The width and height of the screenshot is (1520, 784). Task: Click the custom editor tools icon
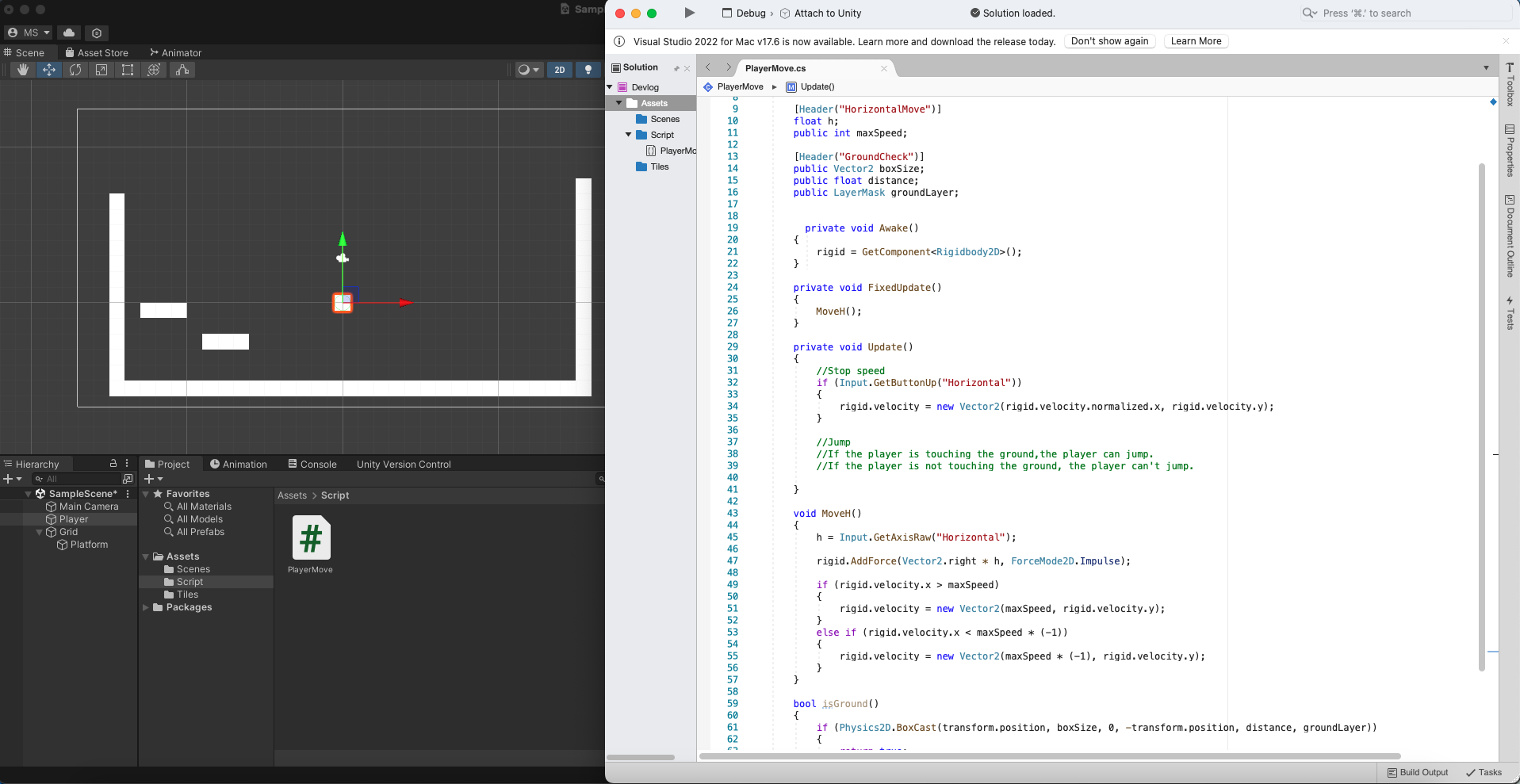tap(182, 70)
